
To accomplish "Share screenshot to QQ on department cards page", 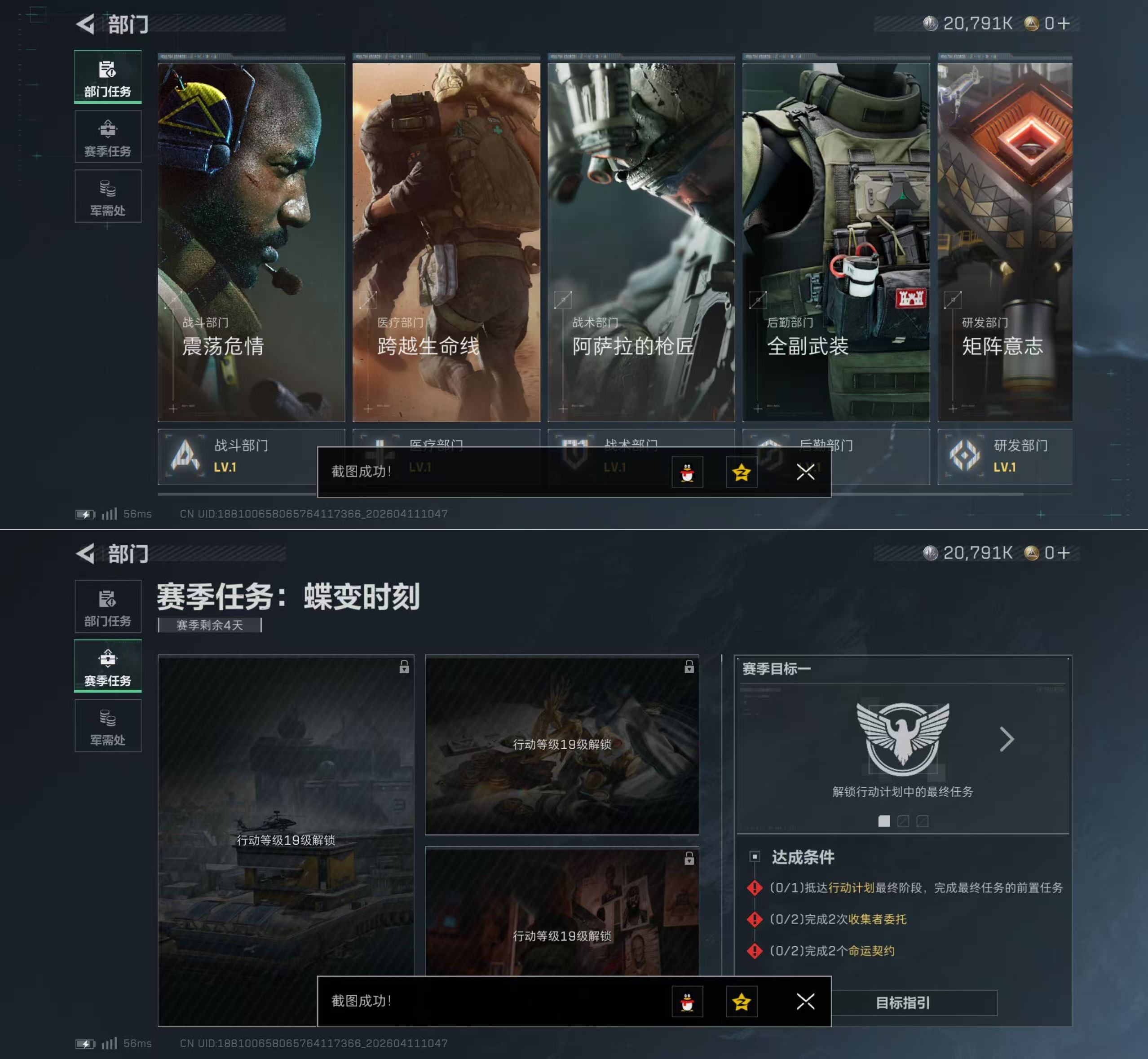I will click(687, 472).
